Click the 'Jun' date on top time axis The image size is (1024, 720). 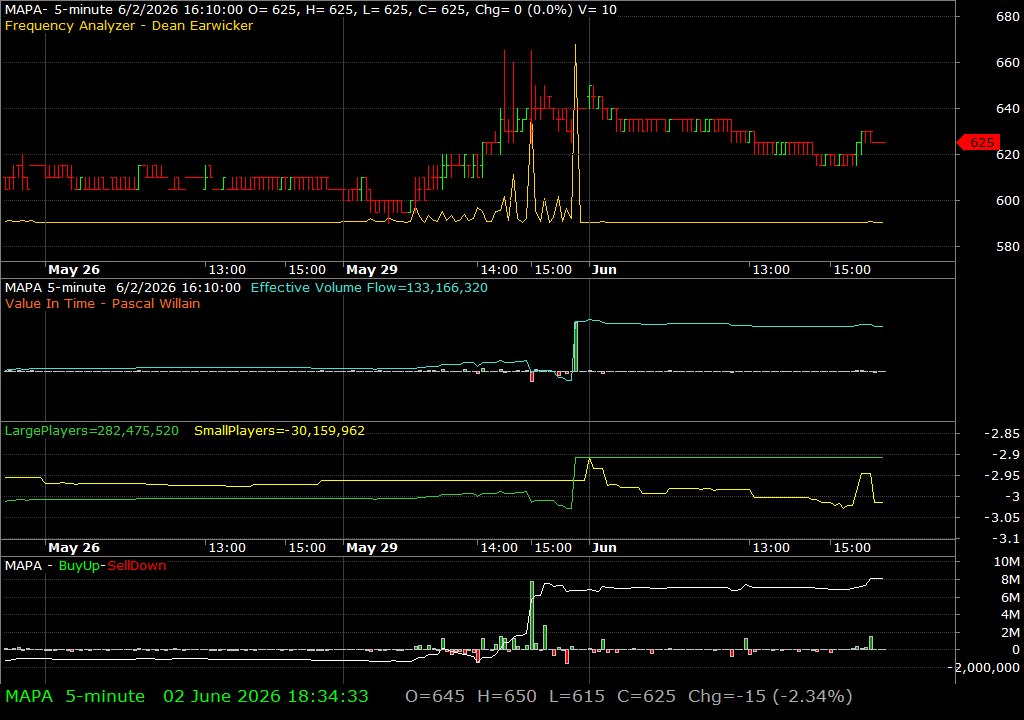coord(604,269)
